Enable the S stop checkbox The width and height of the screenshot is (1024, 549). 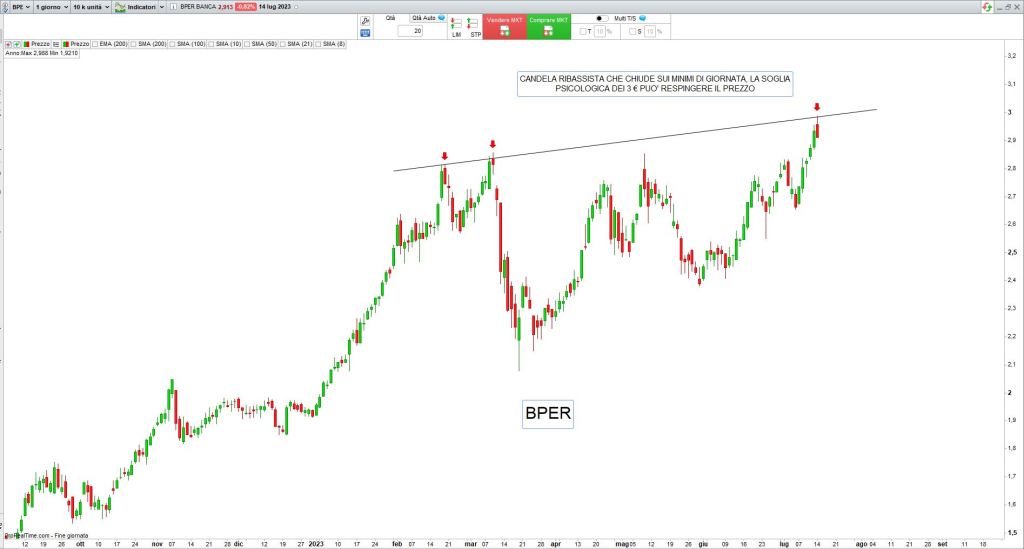pyautogui.click(x=632, y=31)
